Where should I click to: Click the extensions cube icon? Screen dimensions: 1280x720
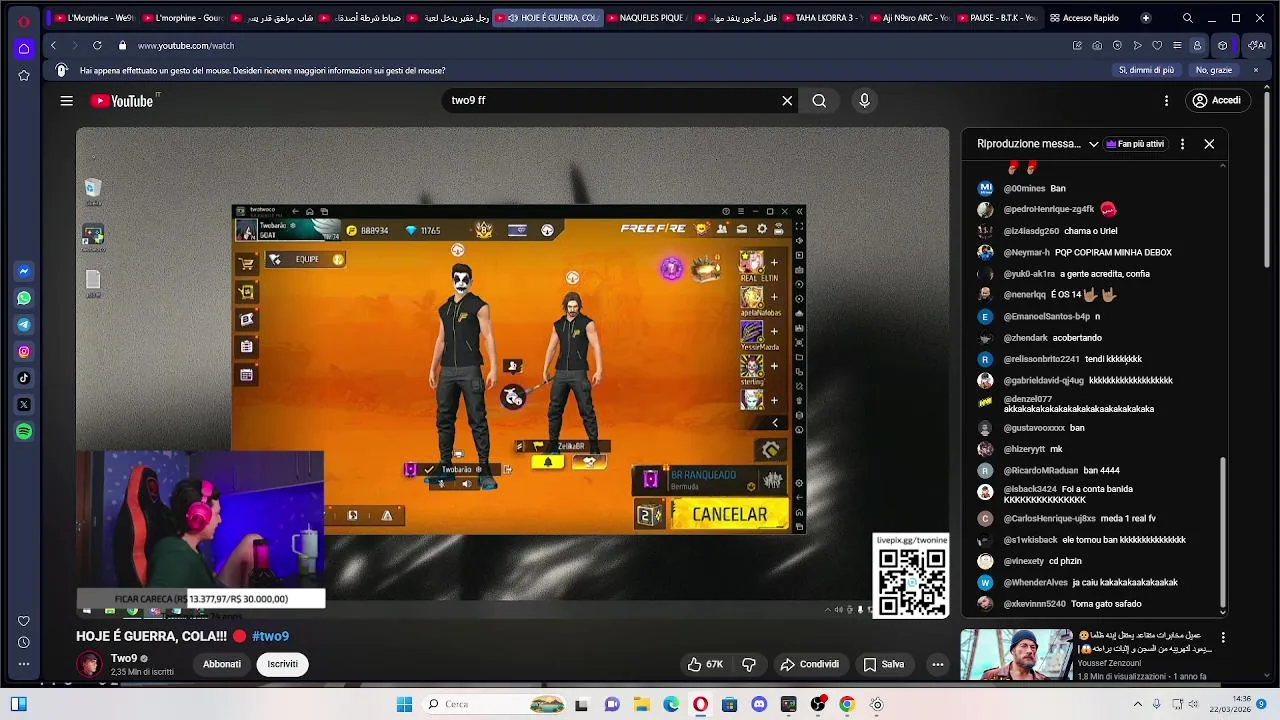1222,45
